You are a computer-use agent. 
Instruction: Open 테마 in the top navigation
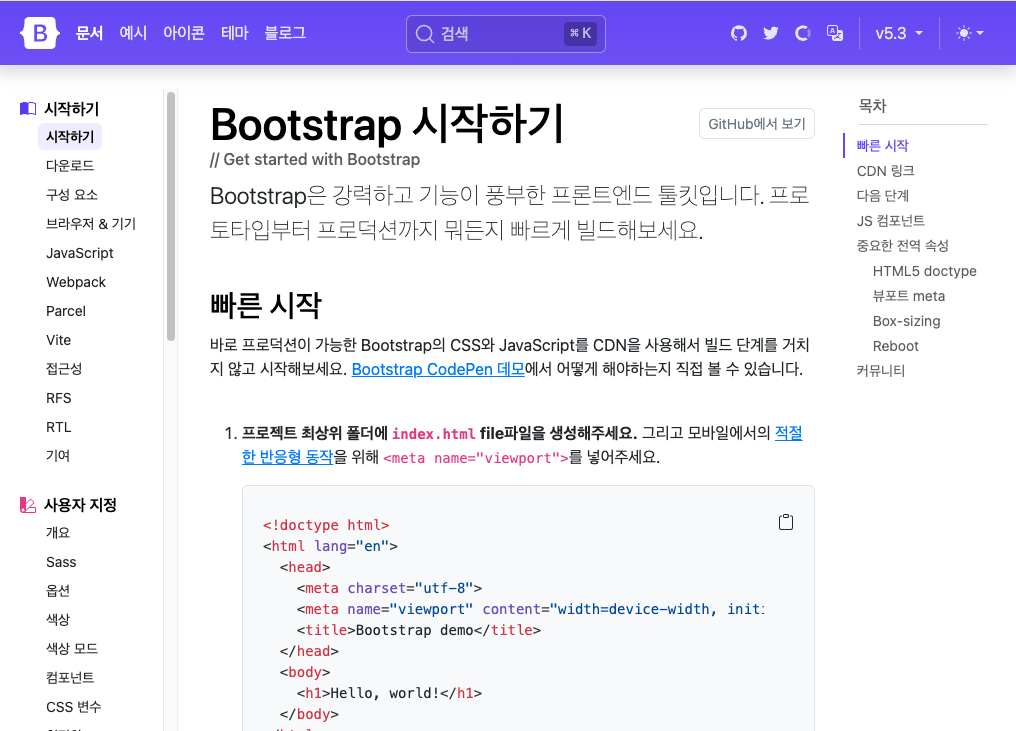pos(235,33)
